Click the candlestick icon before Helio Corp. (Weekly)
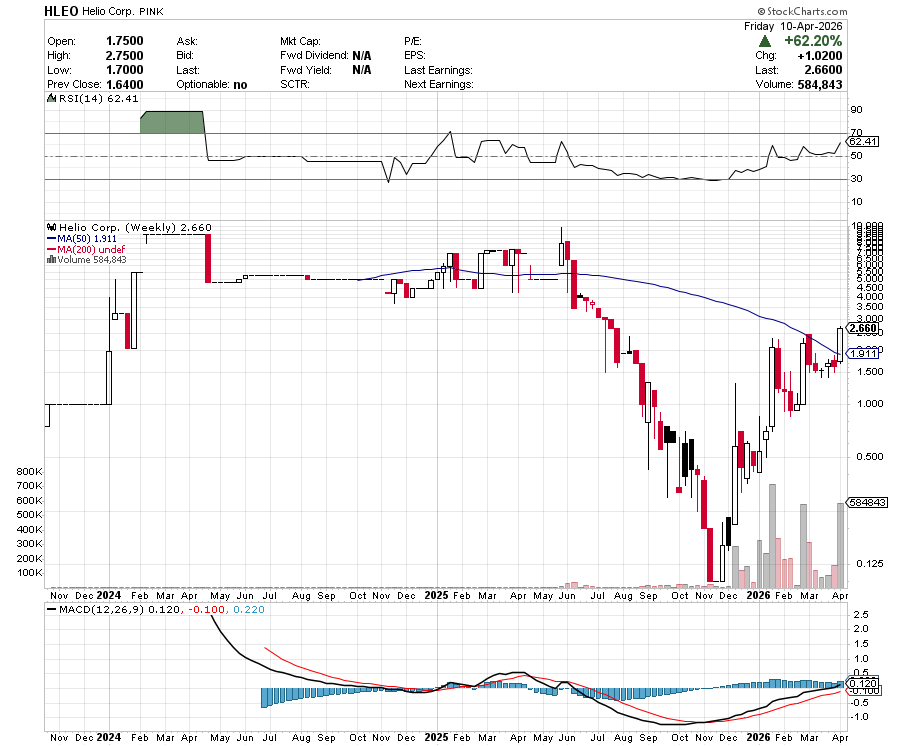 (52, 228)
